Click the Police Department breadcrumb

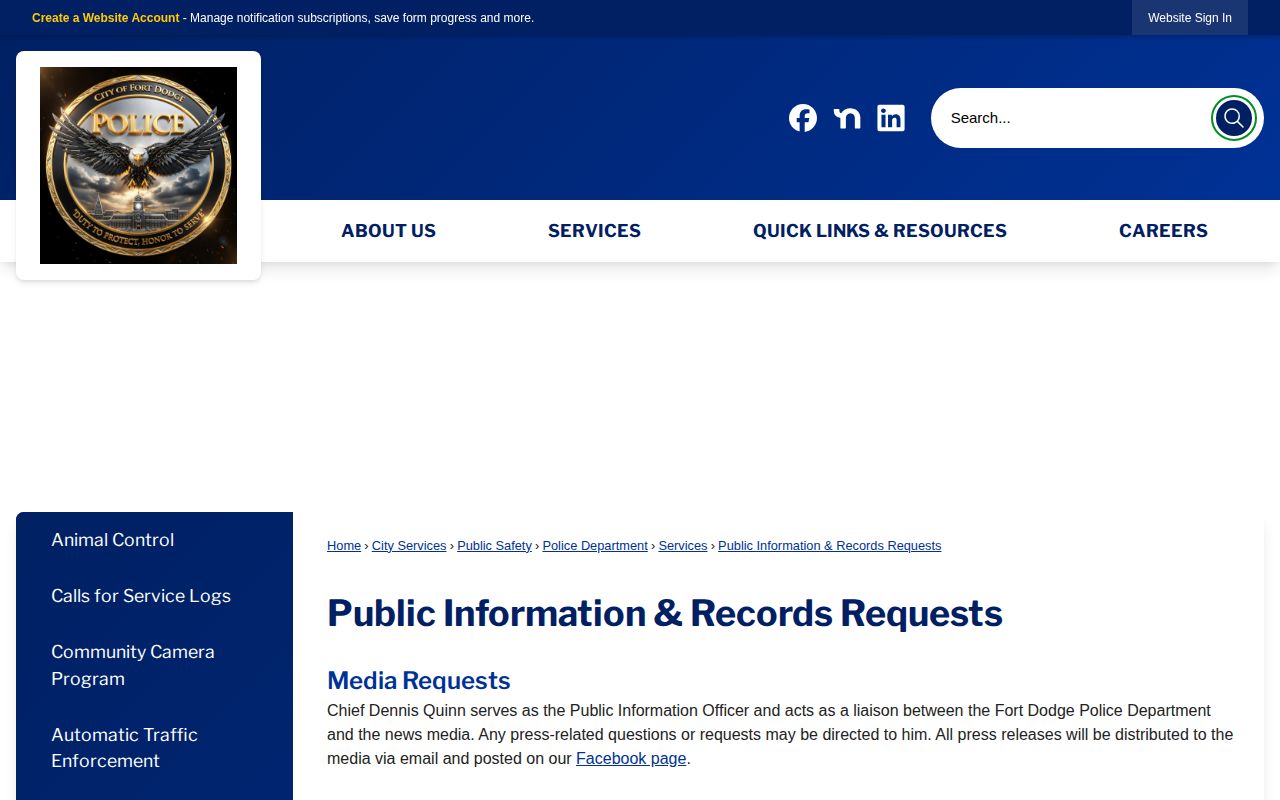click(x=595, y=546)
